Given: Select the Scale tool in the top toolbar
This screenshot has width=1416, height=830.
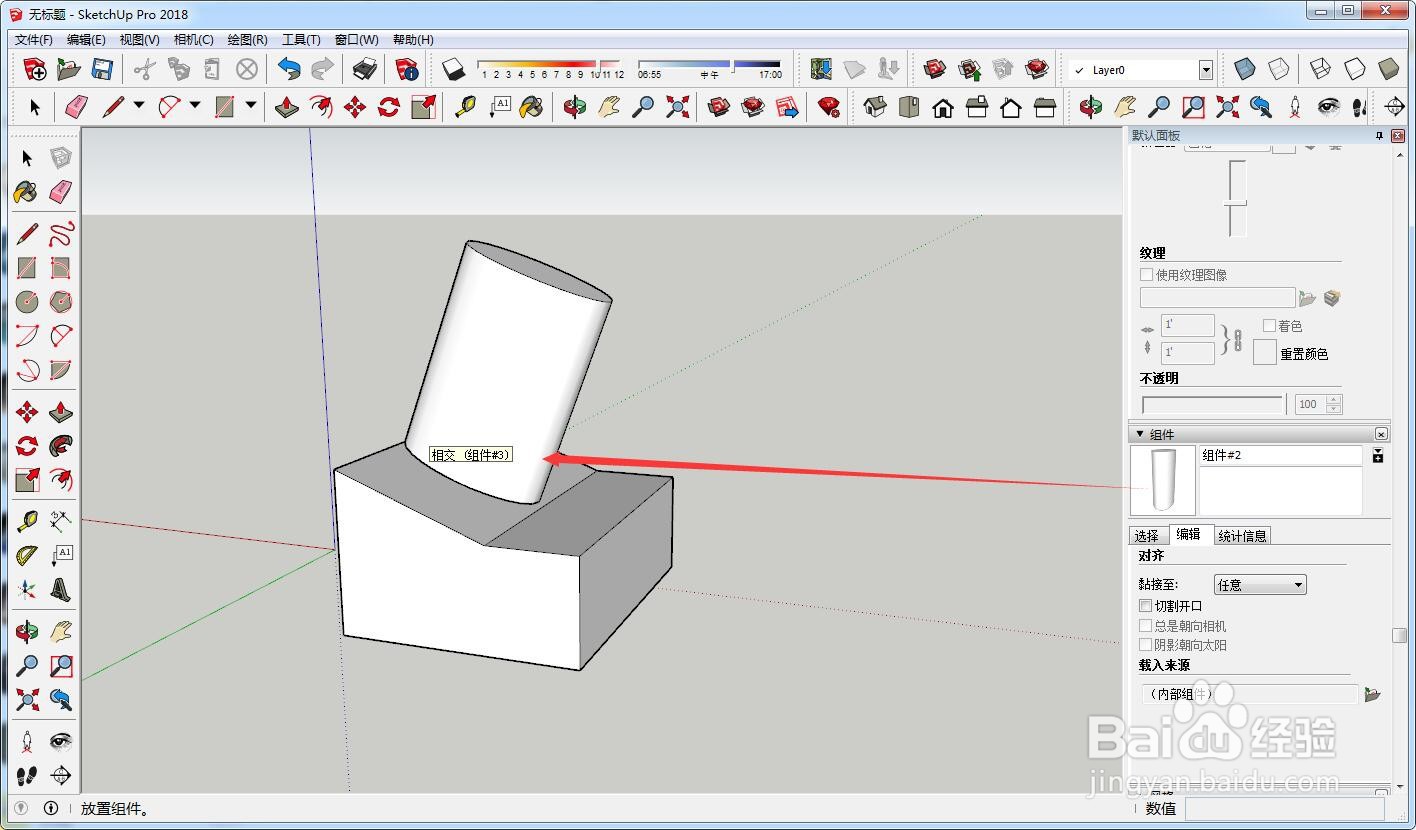Looking at the screenshot, I should [423, 107].
